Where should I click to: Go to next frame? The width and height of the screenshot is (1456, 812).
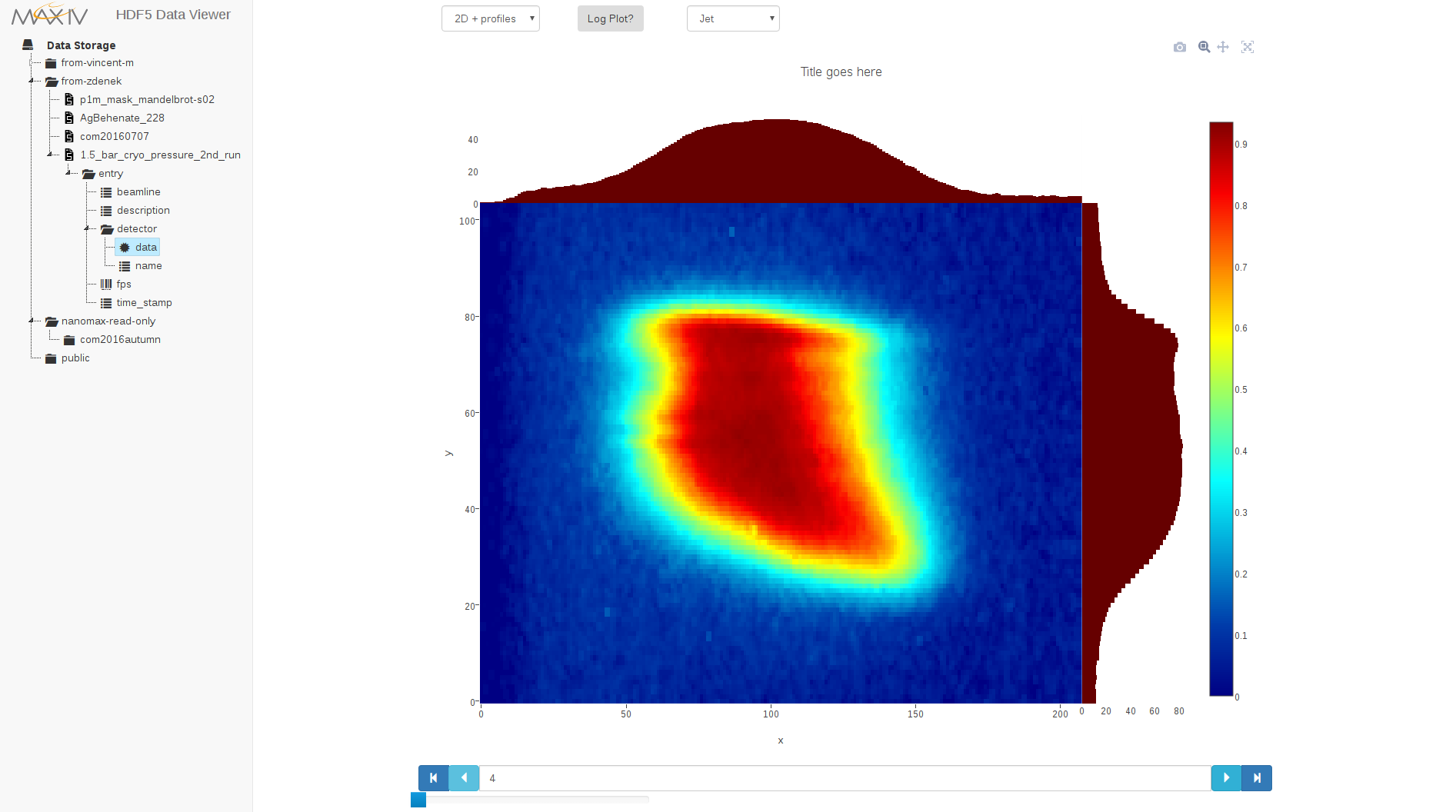(x=1226, y=778)
